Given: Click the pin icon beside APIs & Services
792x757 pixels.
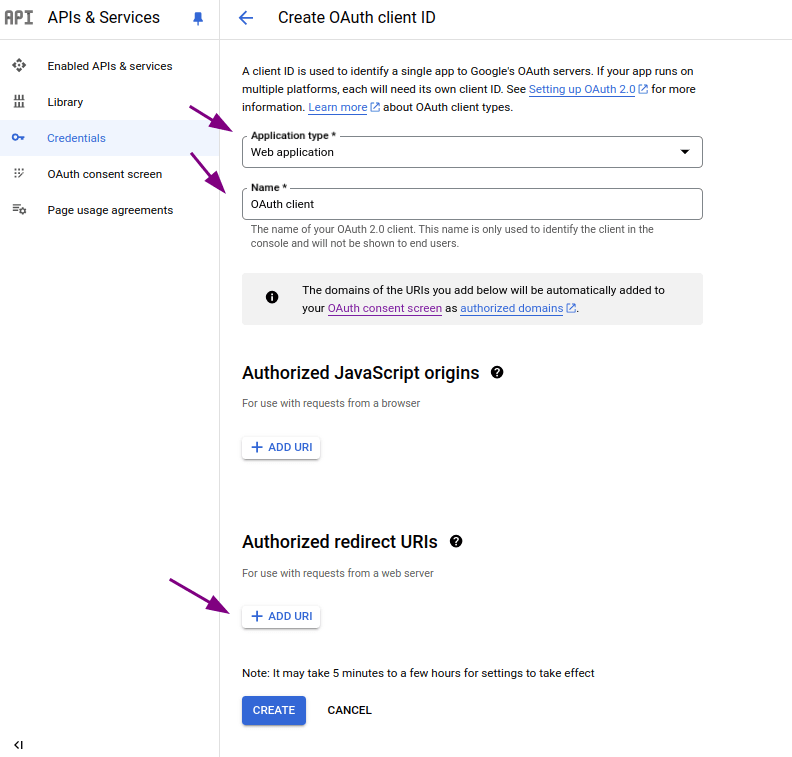Looking at the screenshot, I should (198, 18).
